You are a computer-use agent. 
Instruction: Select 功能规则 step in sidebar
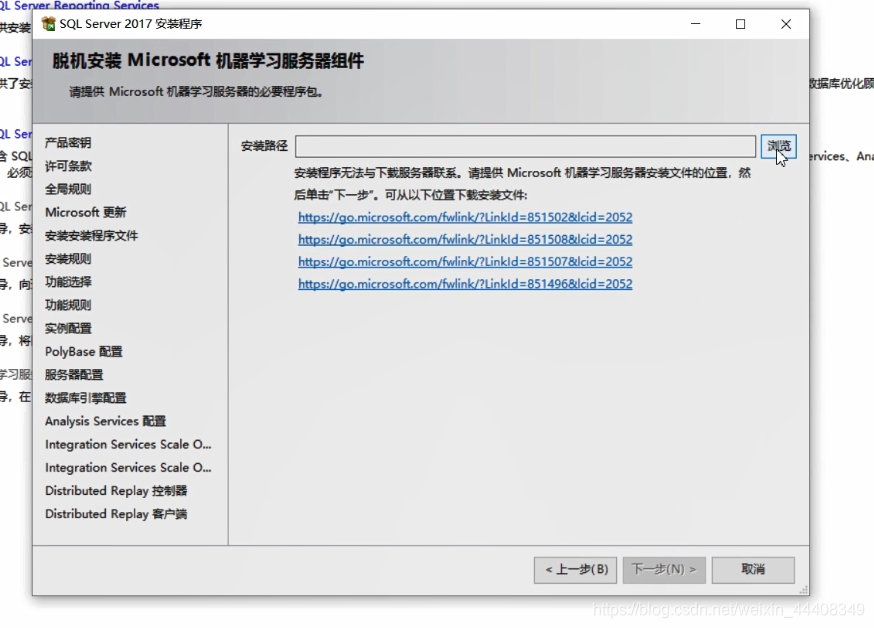click(x=68, y=305)
